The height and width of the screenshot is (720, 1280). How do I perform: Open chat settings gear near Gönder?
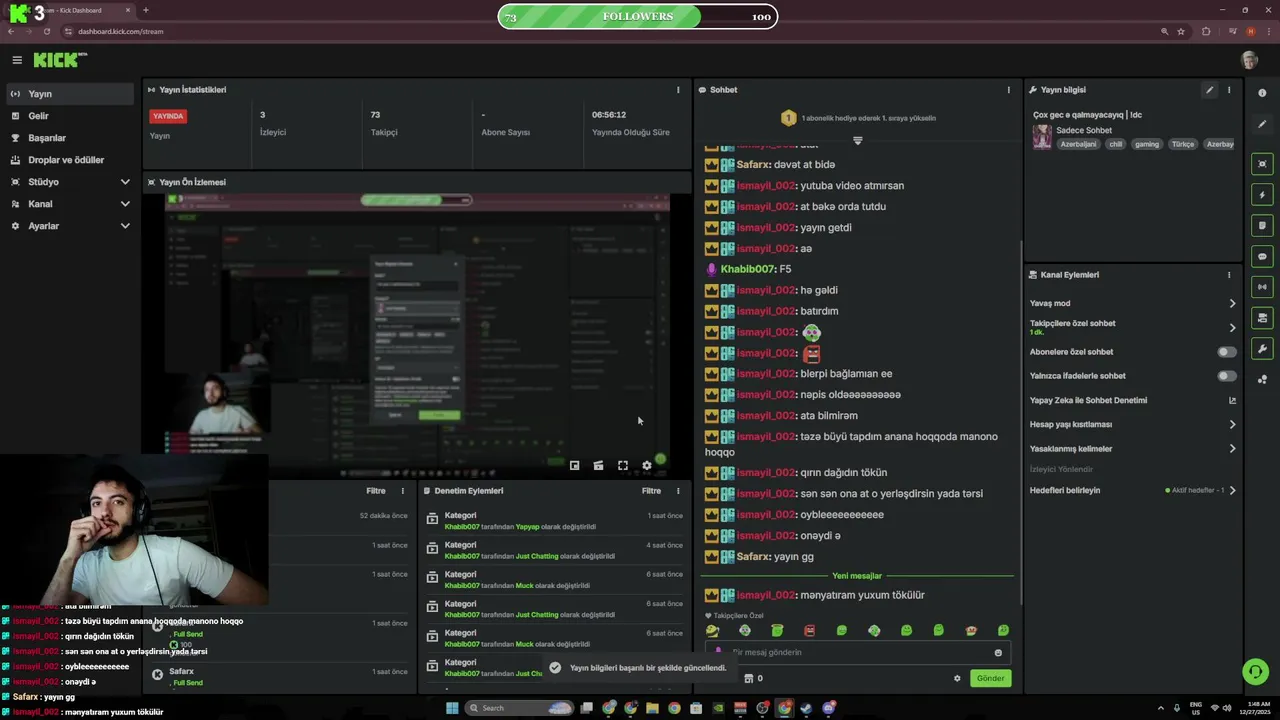(957, 678)
